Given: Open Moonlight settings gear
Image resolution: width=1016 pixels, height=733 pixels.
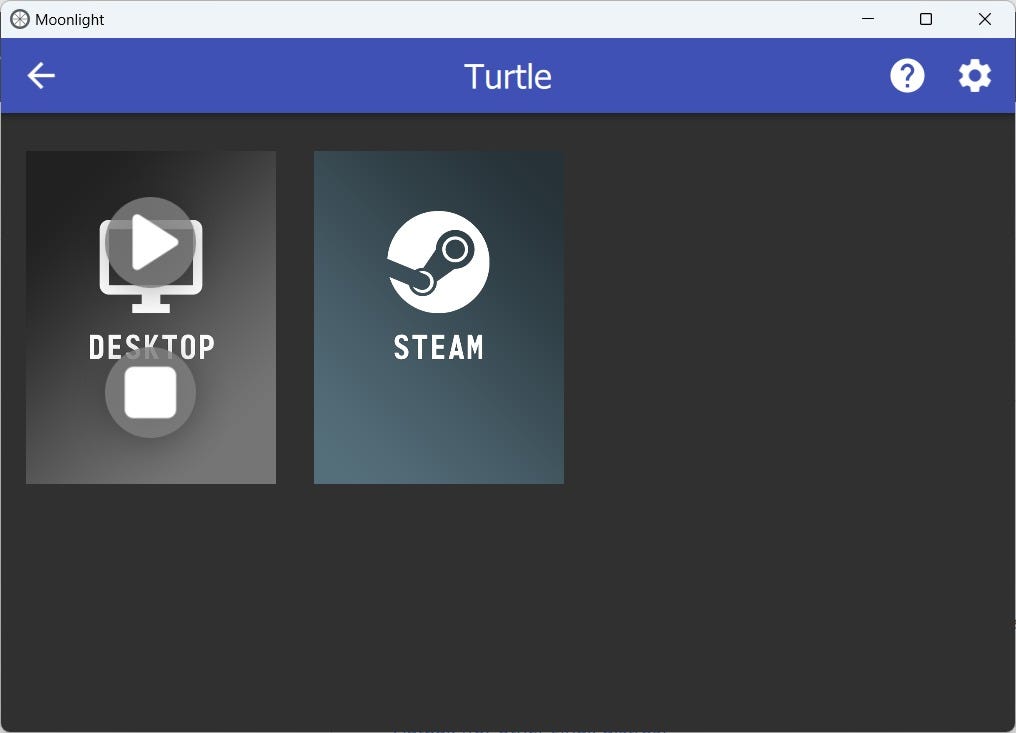Looking at the screenshot, I should pos(975,76).
